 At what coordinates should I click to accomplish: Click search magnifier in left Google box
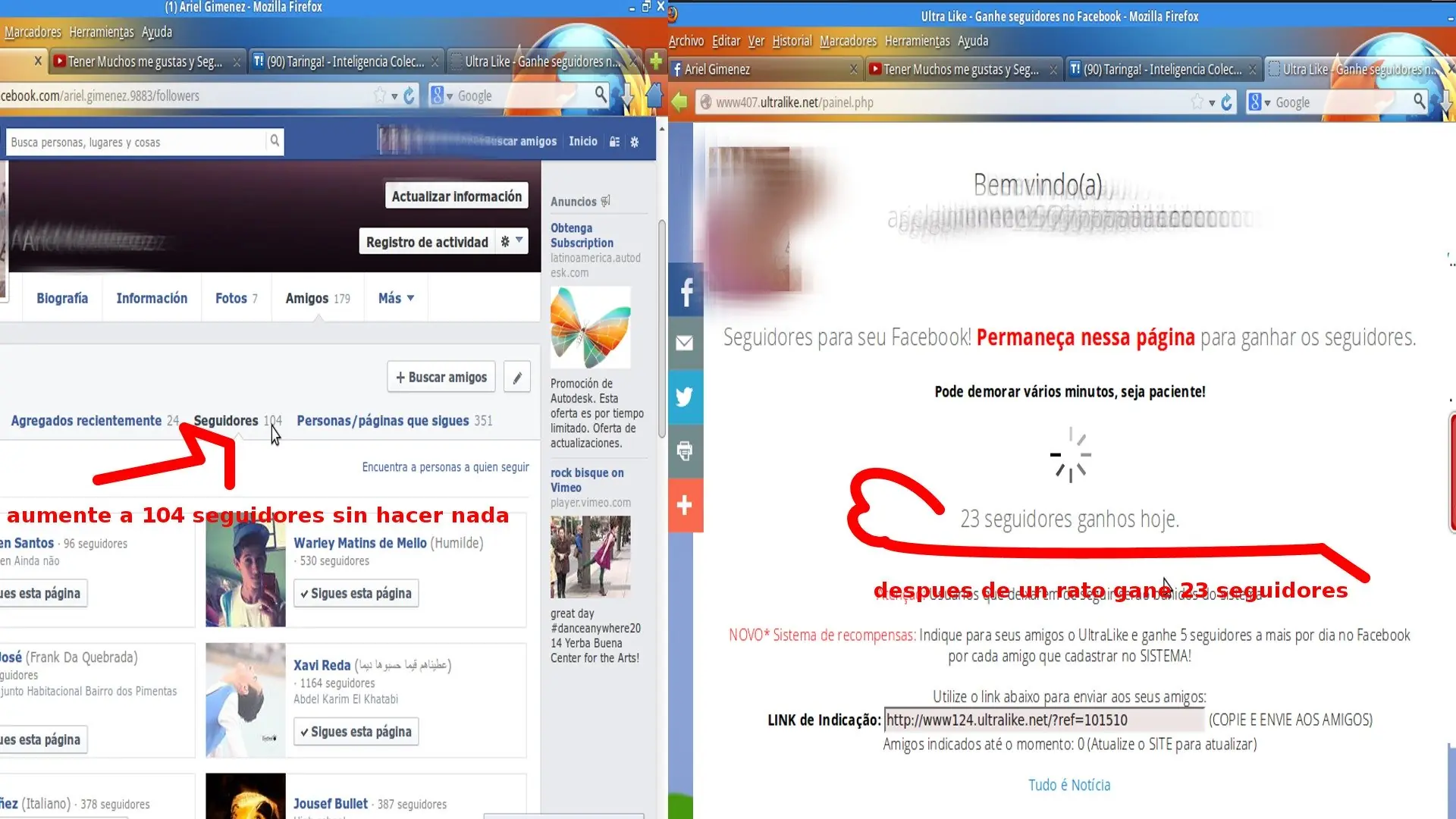coord(600,94)
